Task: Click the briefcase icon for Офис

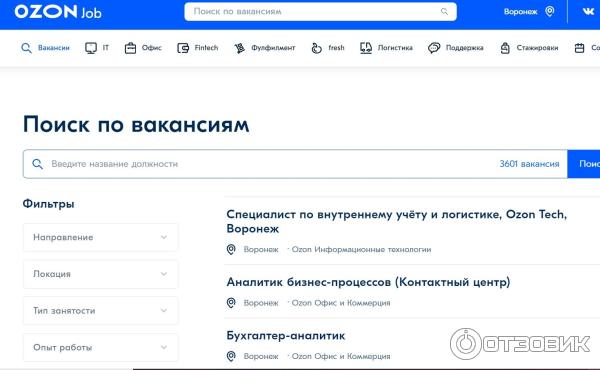Action: click(130, 48)
